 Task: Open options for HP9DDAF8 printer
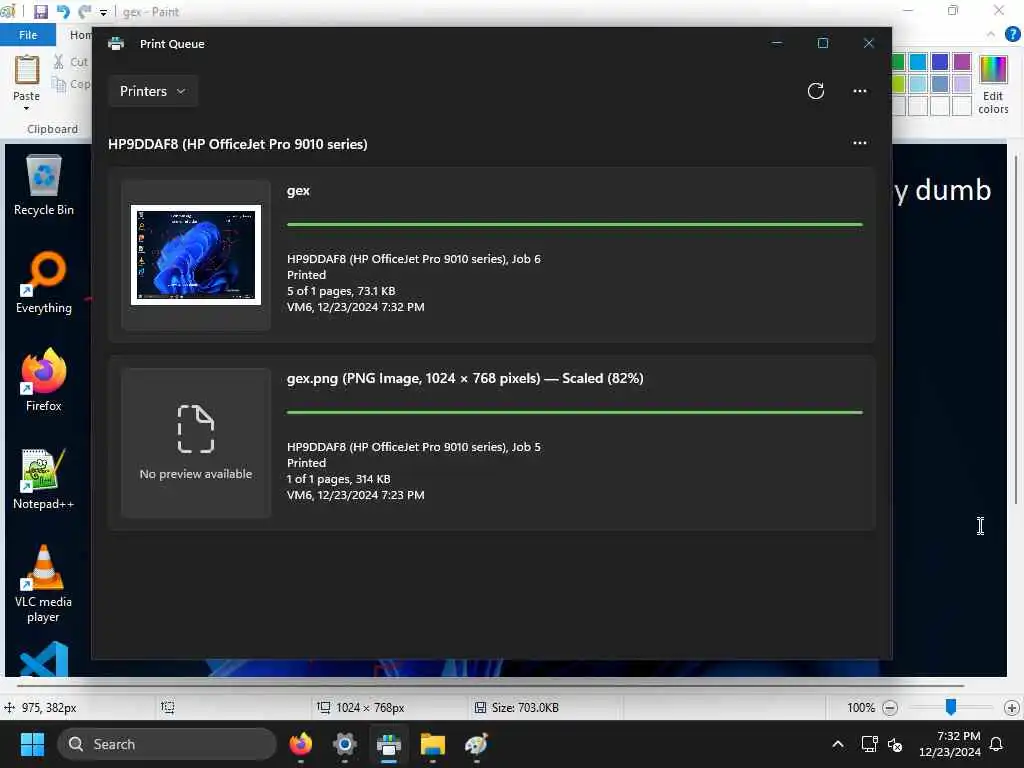[859, 143]
